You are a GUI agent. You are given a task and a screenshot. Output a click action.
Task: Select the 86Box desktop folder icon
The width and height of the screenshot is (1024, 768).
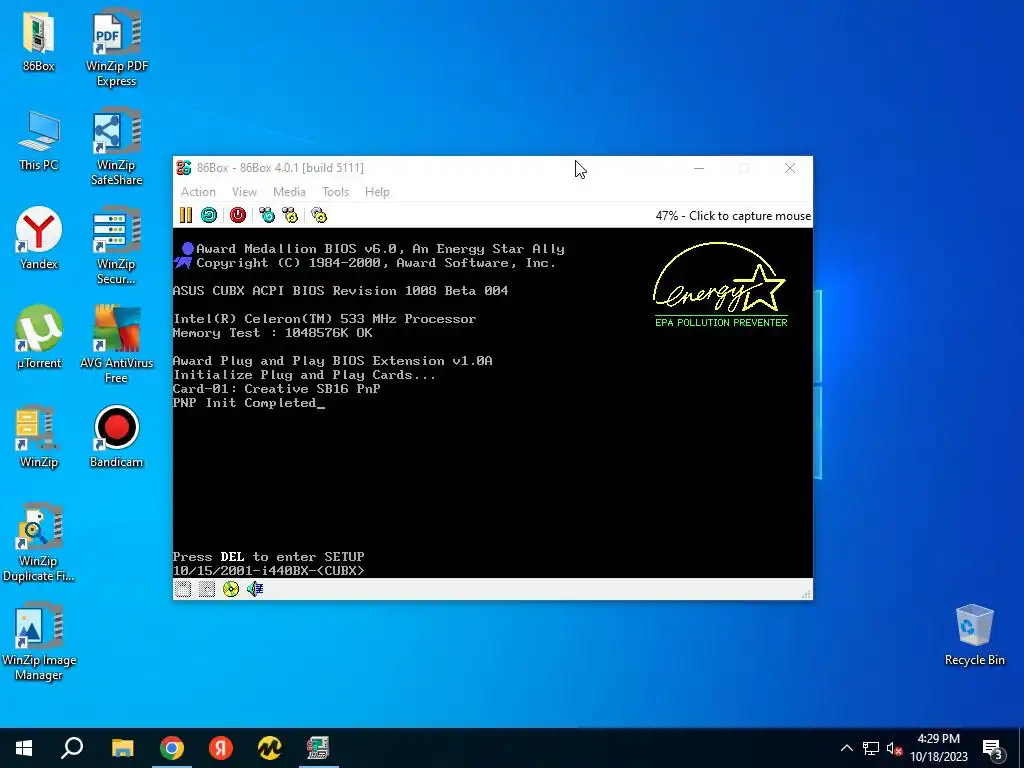point(39,42)
